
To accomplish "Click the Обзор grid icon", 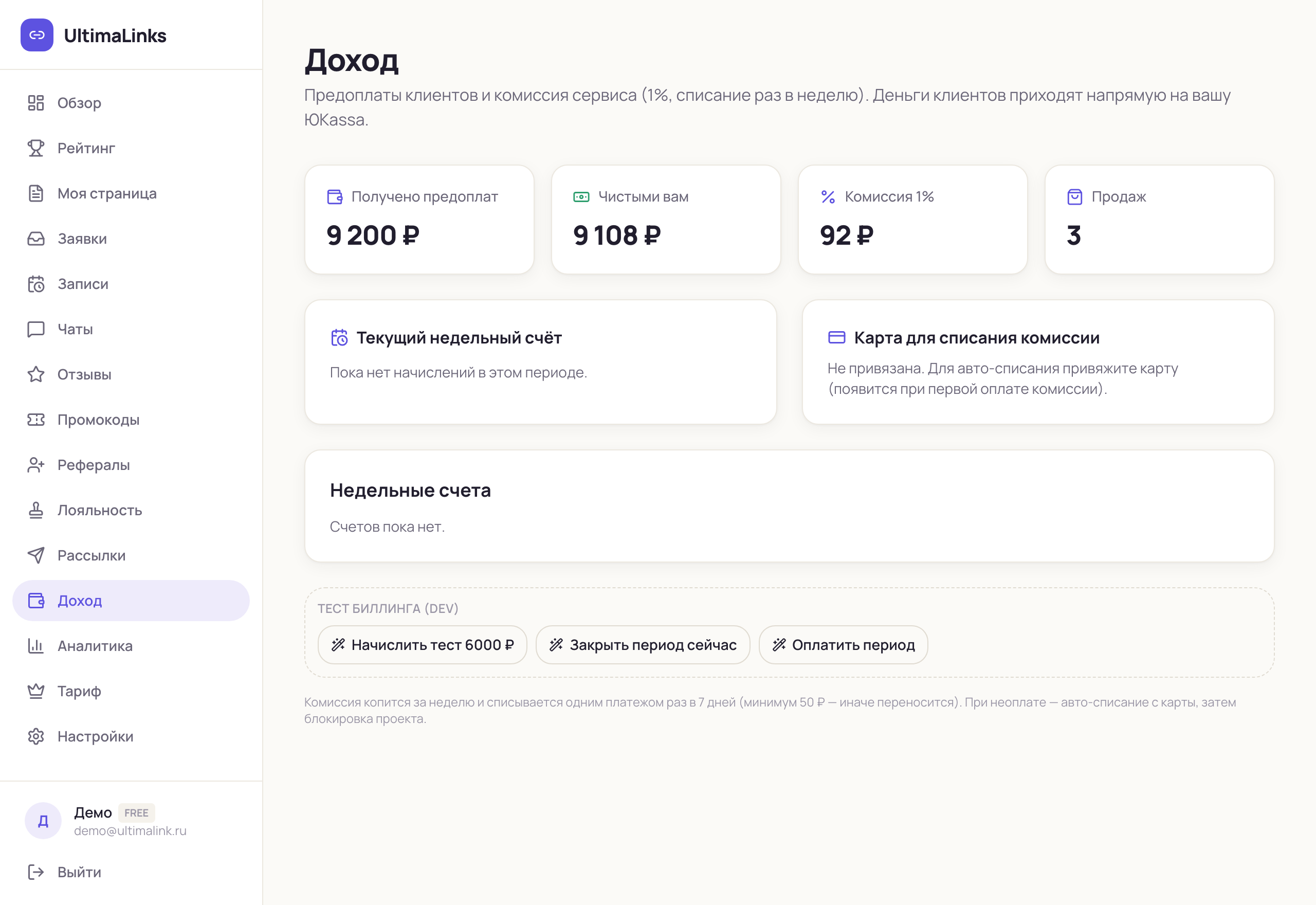I will [35, 103].
